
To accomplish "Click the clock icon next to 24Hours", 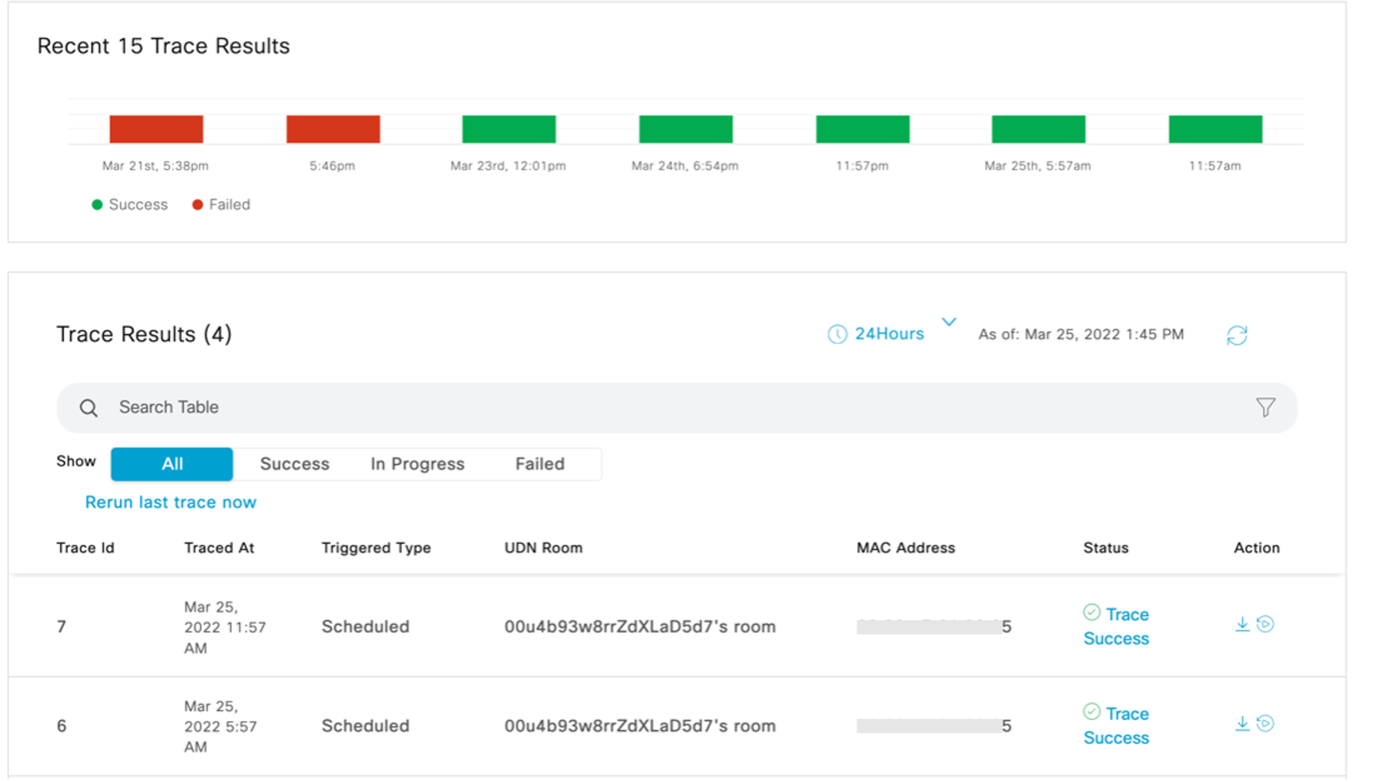I will click(837, 335).
